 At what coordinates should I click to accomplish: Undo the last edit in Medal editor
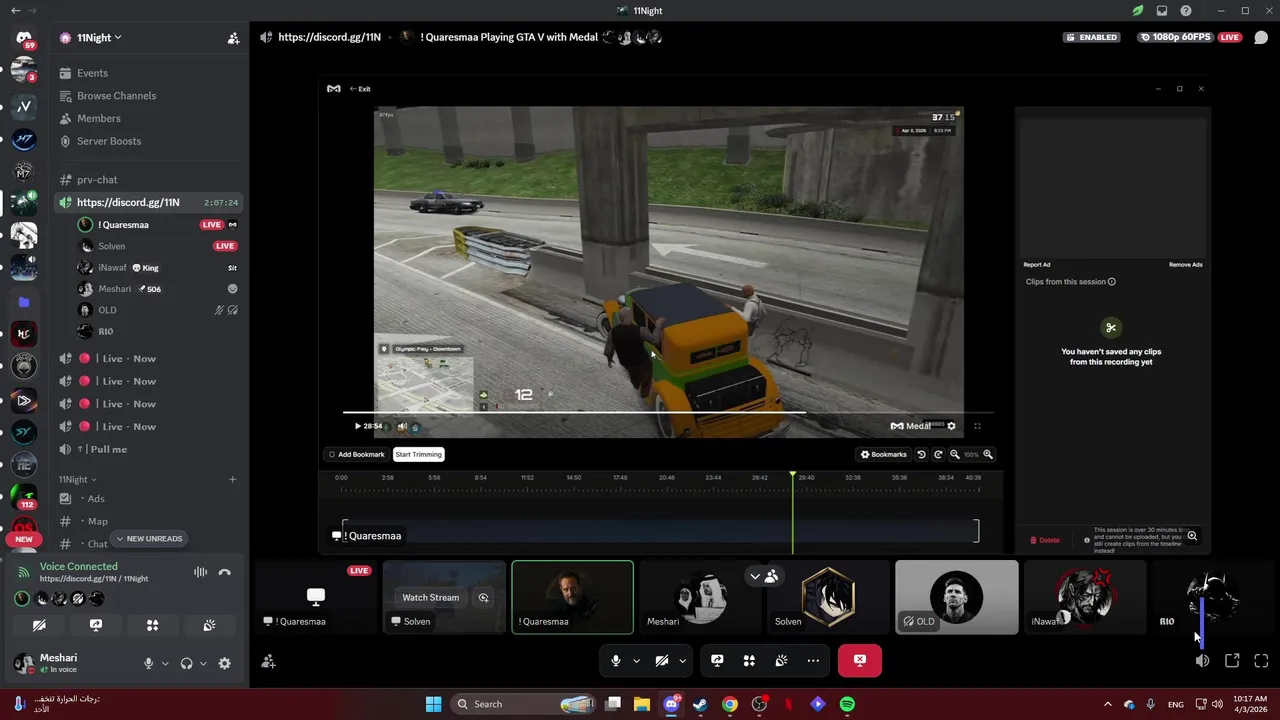(x=921, y=454)
